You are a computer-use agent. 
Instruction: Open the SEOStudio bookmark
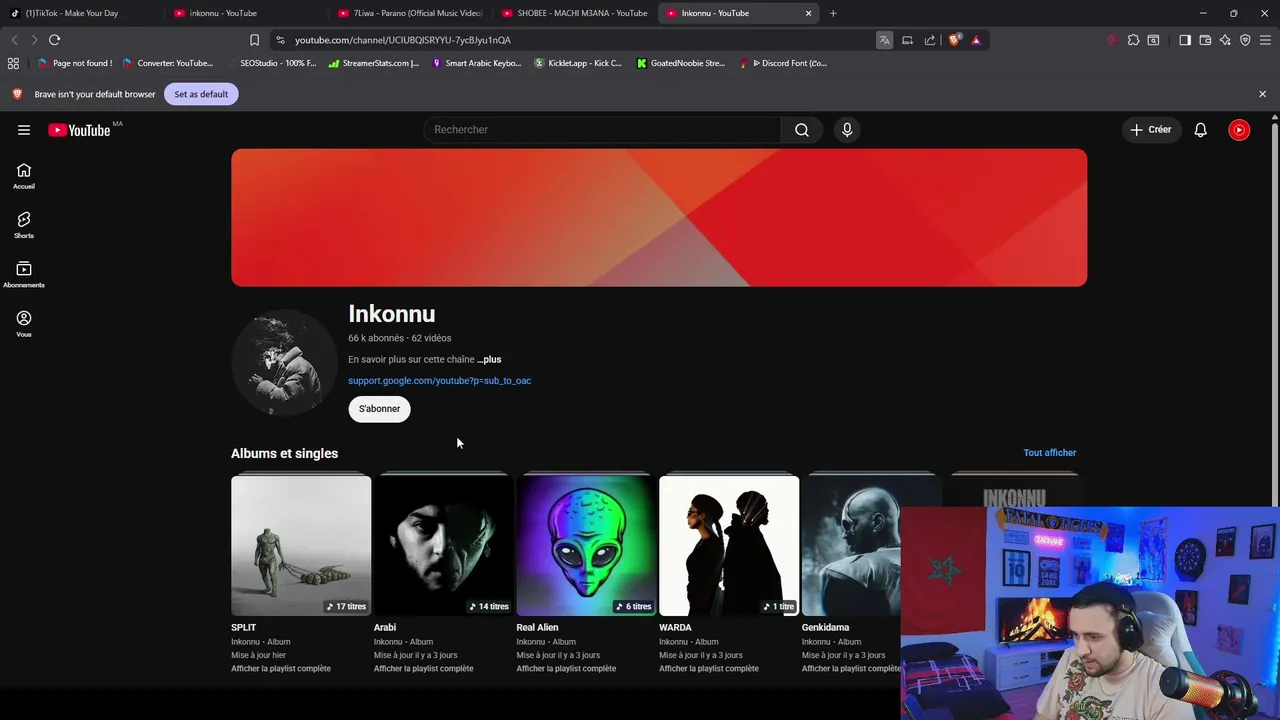point(271,63)
